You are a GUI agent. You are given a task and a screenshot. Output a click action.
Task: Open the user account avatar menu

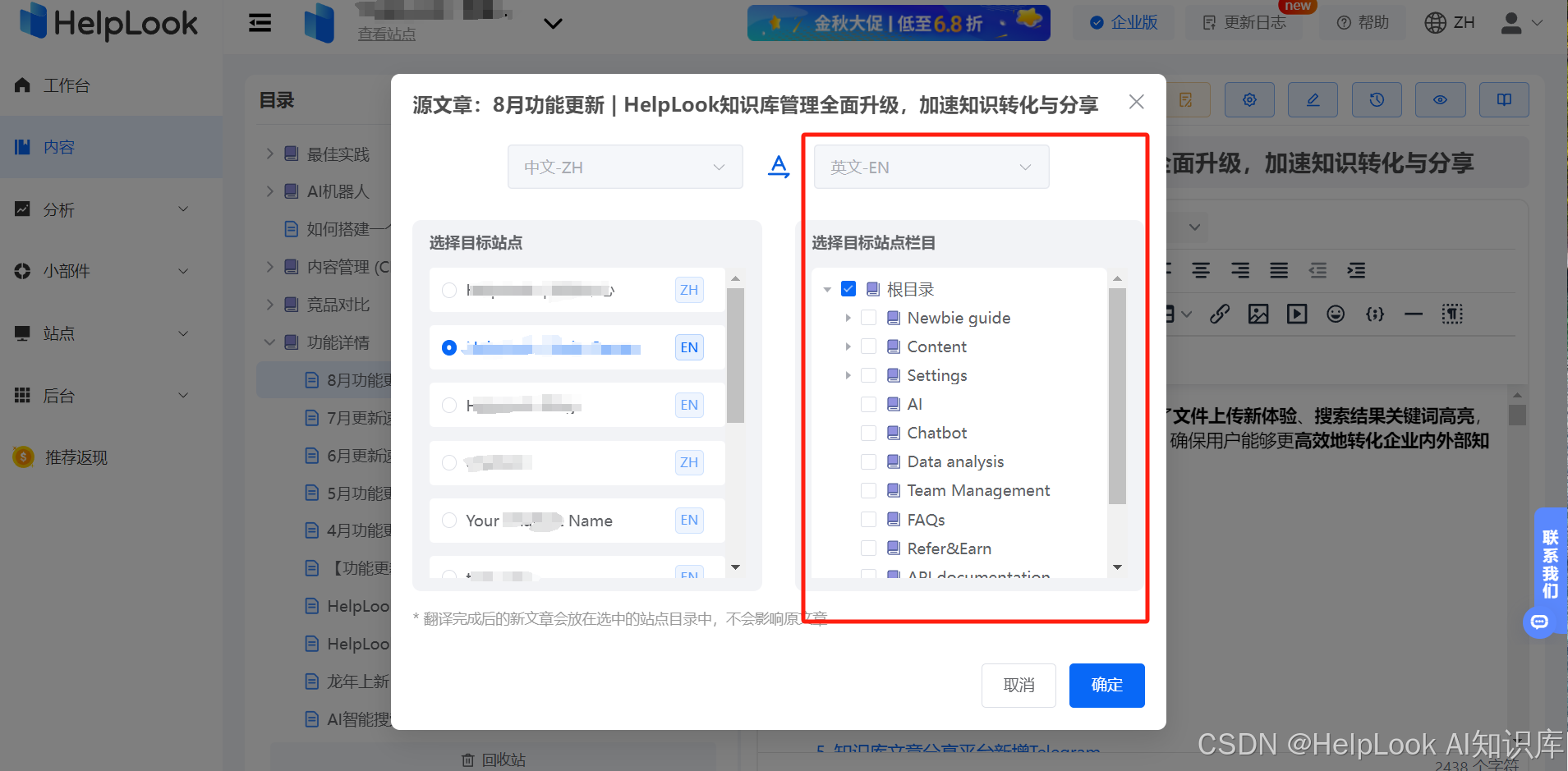coord(1522,23)
